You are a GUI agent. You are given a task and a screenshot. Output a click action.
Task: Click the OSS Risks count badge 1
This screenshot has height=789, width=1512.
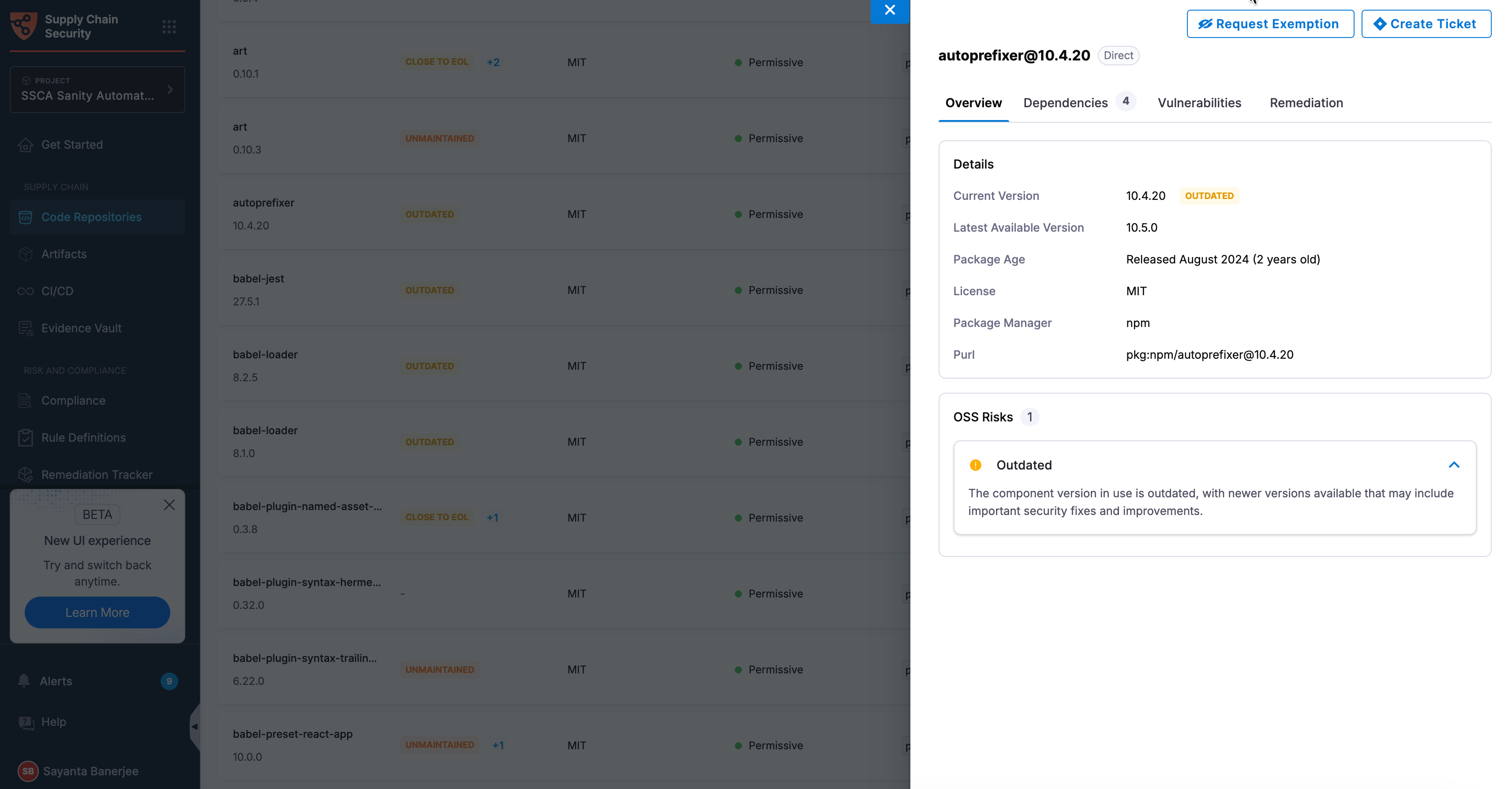(x=1029, y=417)
